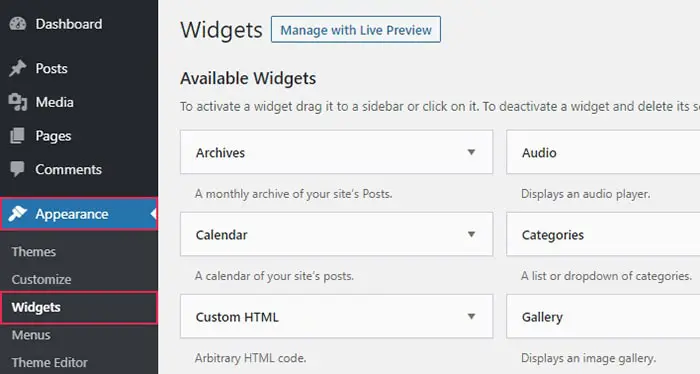Click Manage with Live Preview button

[356, 30]
